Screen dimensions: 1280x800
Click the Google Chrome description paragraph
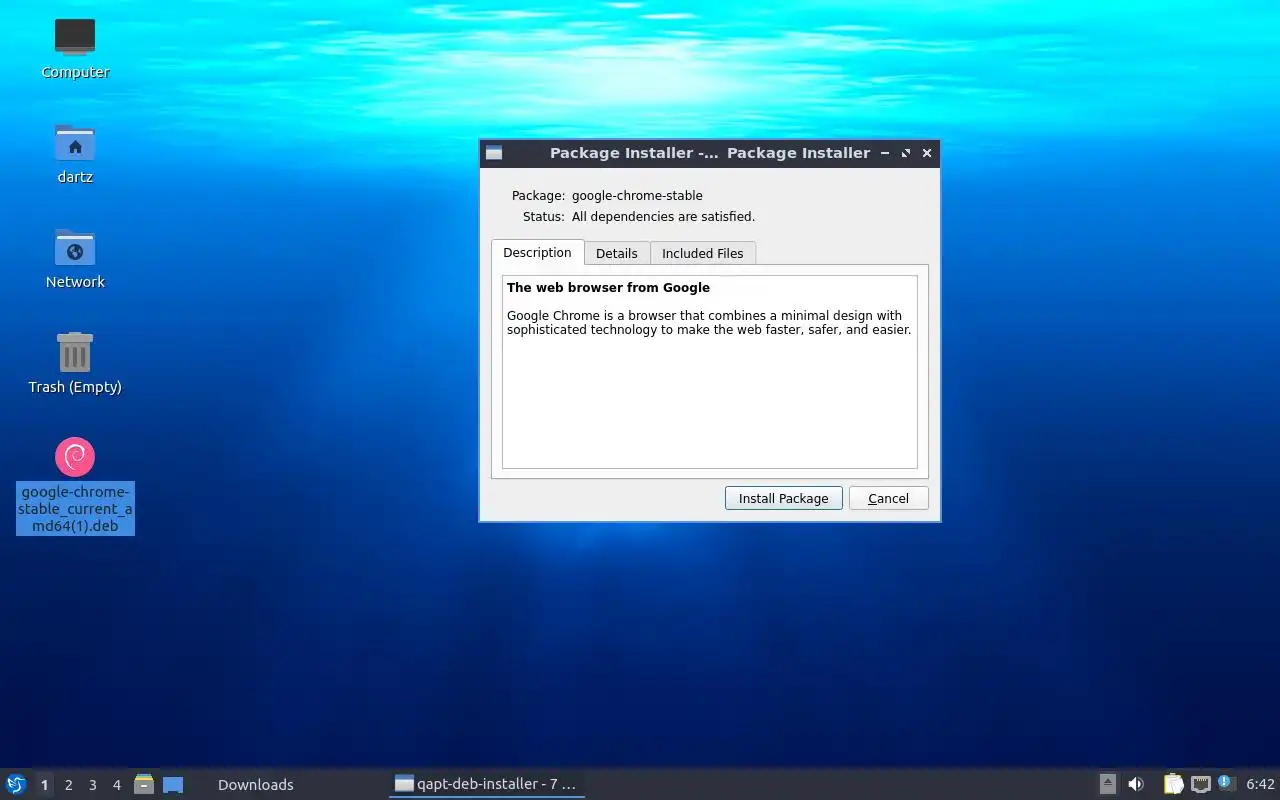click(709, 322)
